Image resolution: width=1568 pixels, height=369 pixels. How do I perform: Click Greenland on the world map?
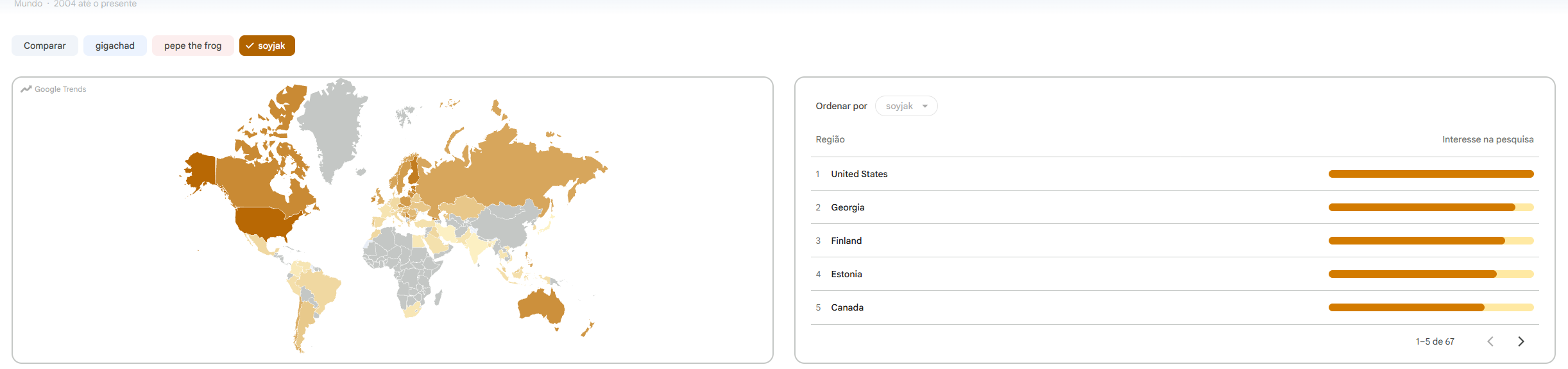click(334, 125)
